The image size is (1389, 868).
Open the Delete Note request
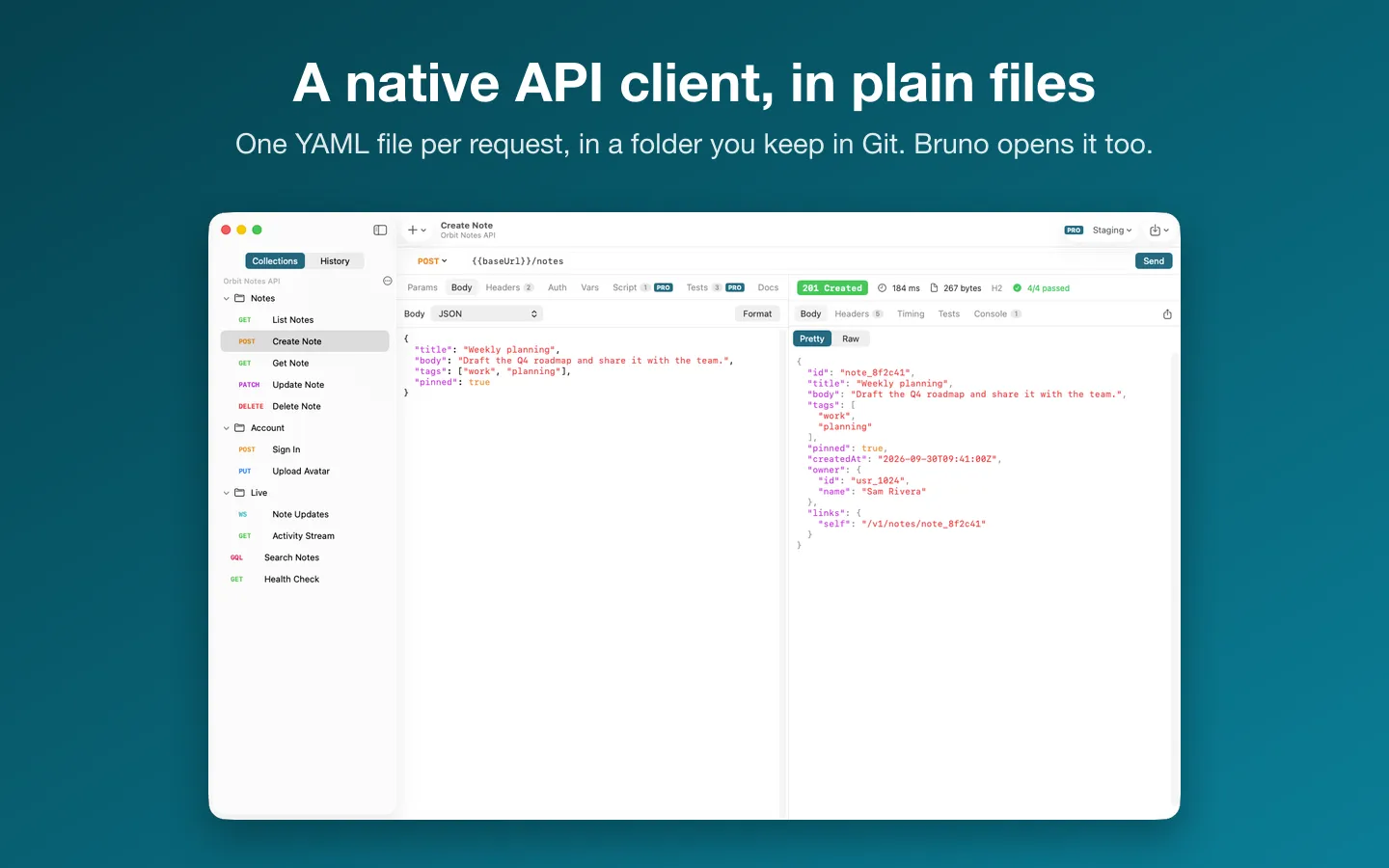[305, 406]
